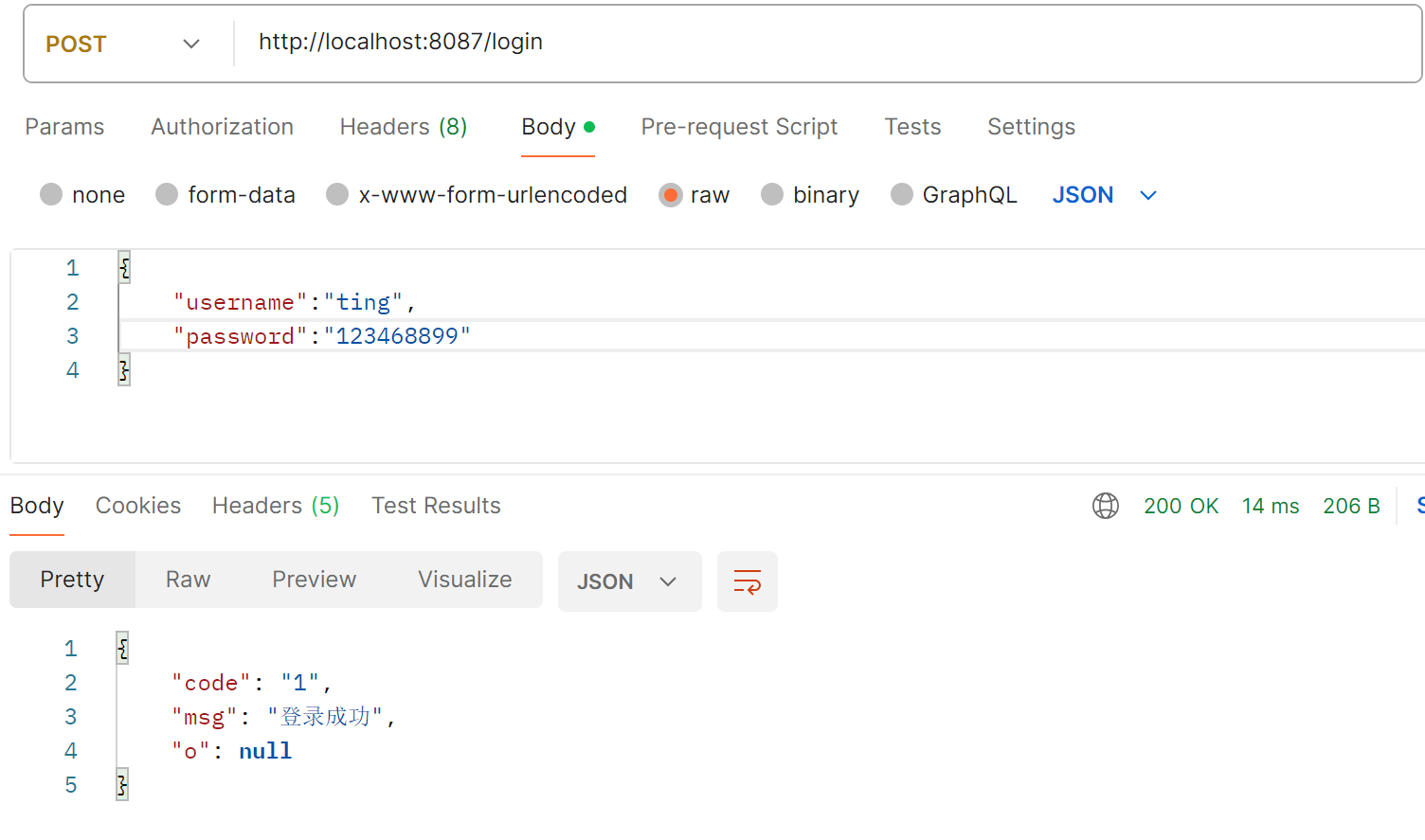Click the "o": null response line
Image resolution: width=1425 pixels, height=840 pixels.
232,751
